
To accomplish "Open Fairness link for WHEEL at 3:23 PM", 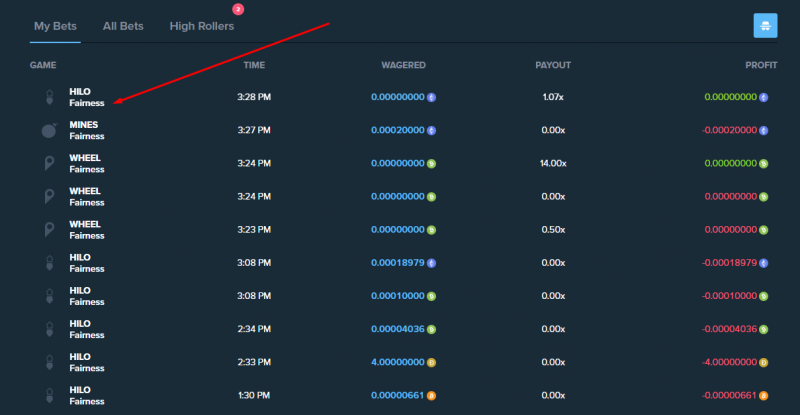I will point(87,236).
